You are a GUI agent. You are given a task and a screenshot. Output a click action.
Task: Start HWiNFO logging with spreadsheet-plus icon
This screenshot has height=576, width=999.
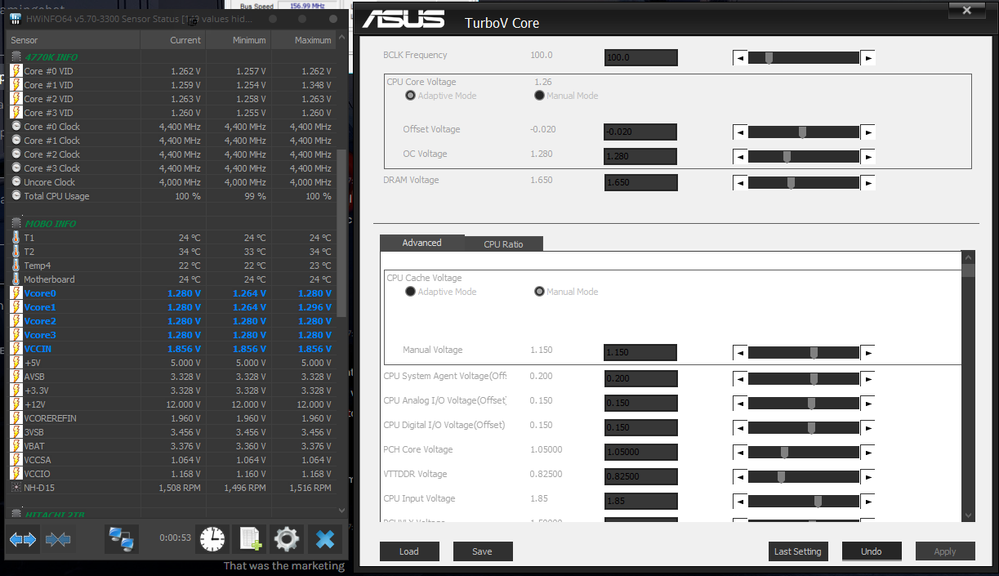pos(250,539)
